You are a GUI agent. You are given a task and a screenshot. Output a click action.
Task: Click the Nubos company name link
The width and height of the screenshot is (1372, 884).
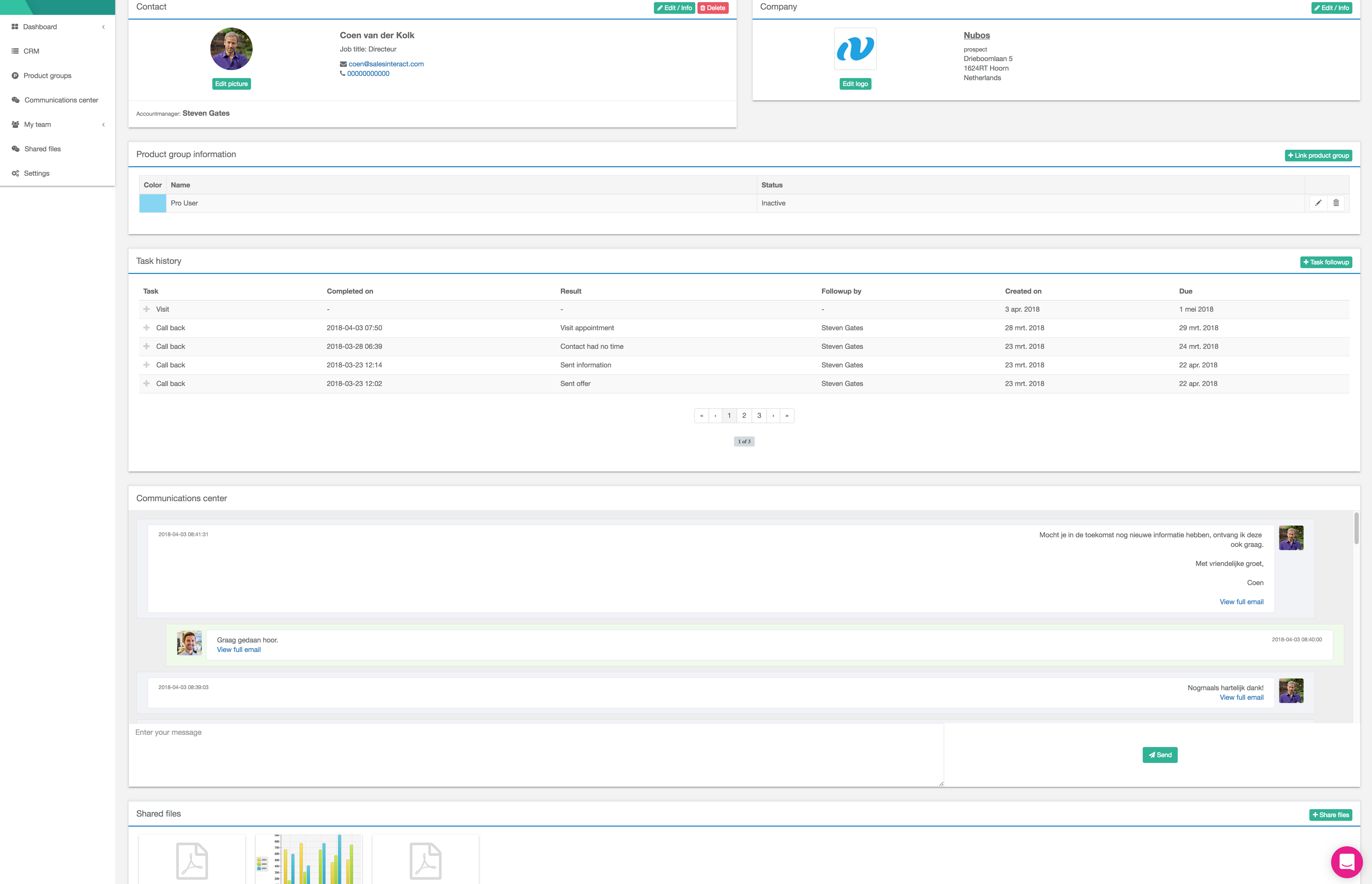coord(977,36)
